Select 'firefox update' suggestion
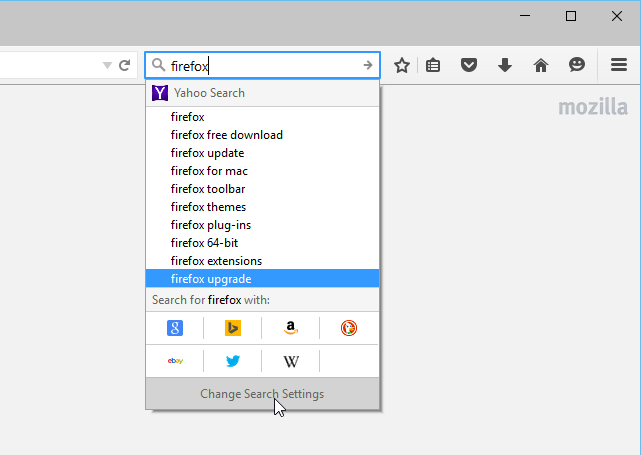The width and height of the screenshot is (641, 455). (262, 153)
